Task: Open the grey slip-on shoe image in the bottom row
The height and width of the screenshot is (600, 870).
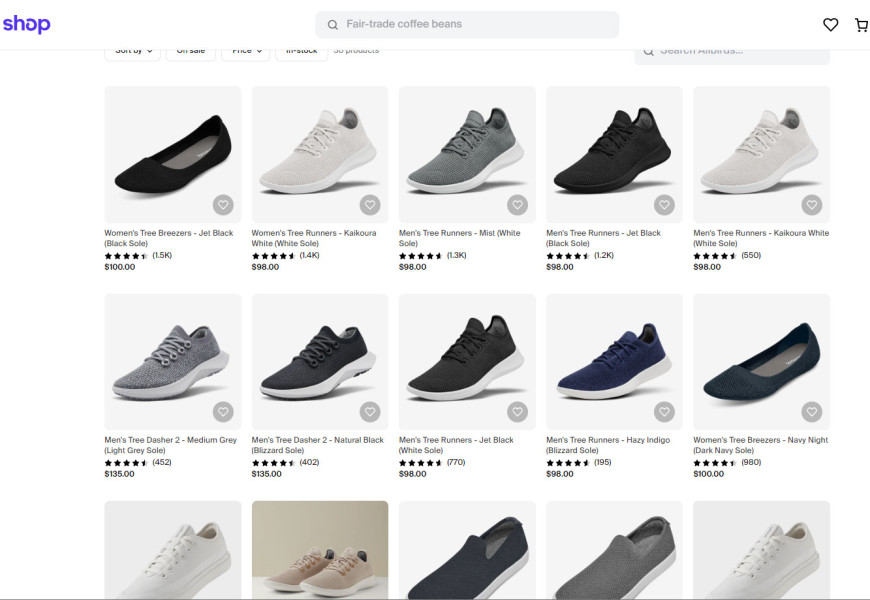Action: point(614,549)
